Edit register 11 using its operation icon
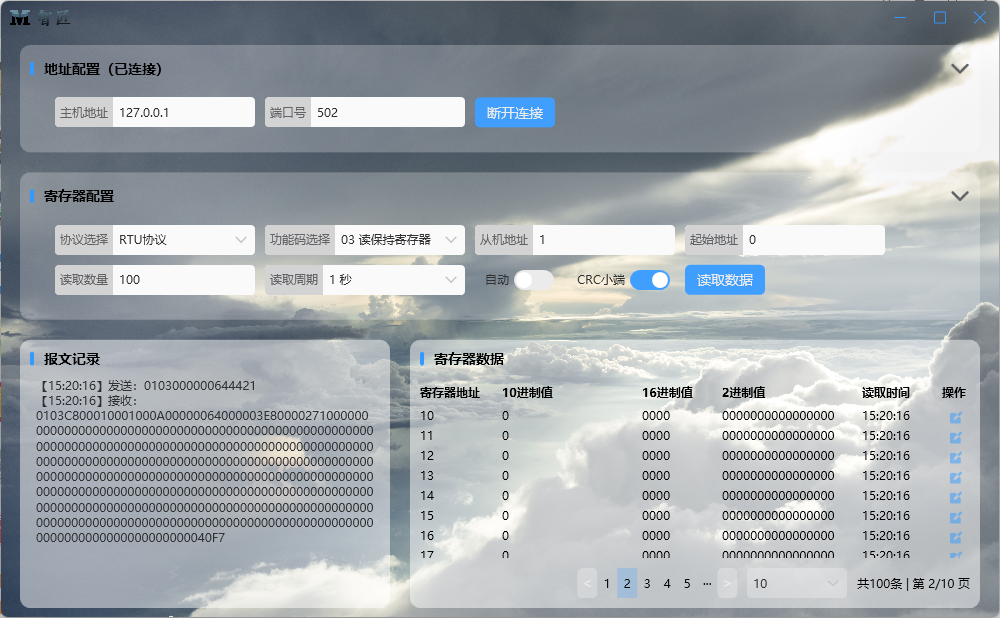The width and height of the screenshot is (1000, 618). click(957, 435)
